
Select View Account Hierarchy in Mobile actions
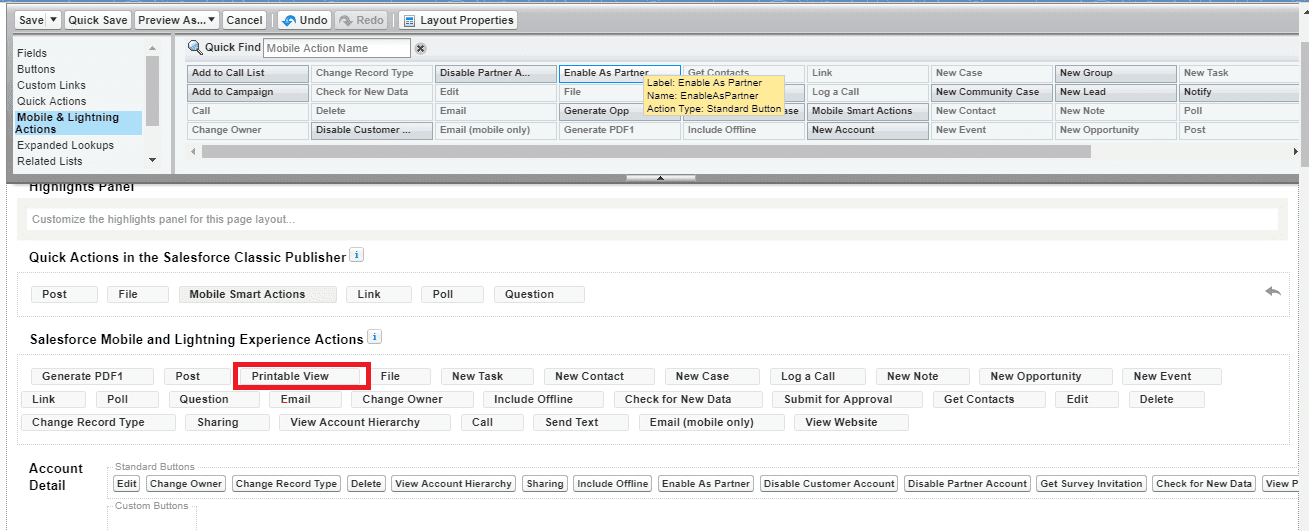click(x=364, y=422)
